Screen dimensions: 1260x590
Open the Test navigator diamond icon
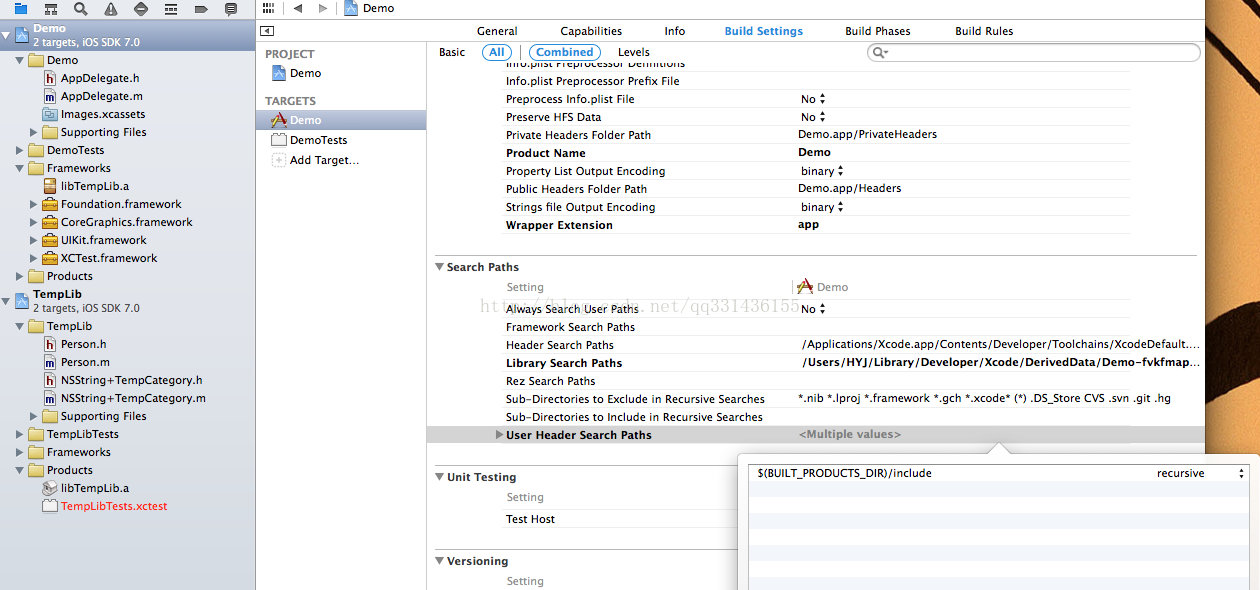pyautogui.click(x=140, y=9)
